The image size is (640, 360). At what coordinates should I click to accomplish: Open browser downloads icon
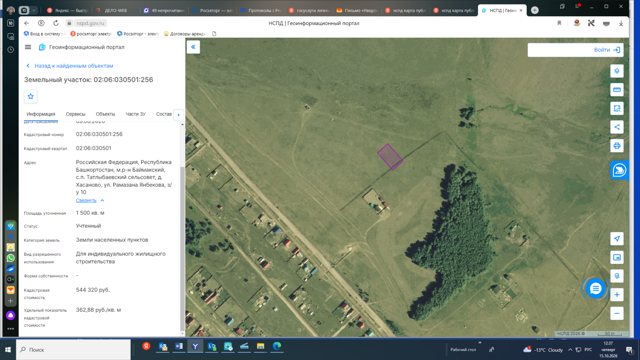[x=621, y=24]
